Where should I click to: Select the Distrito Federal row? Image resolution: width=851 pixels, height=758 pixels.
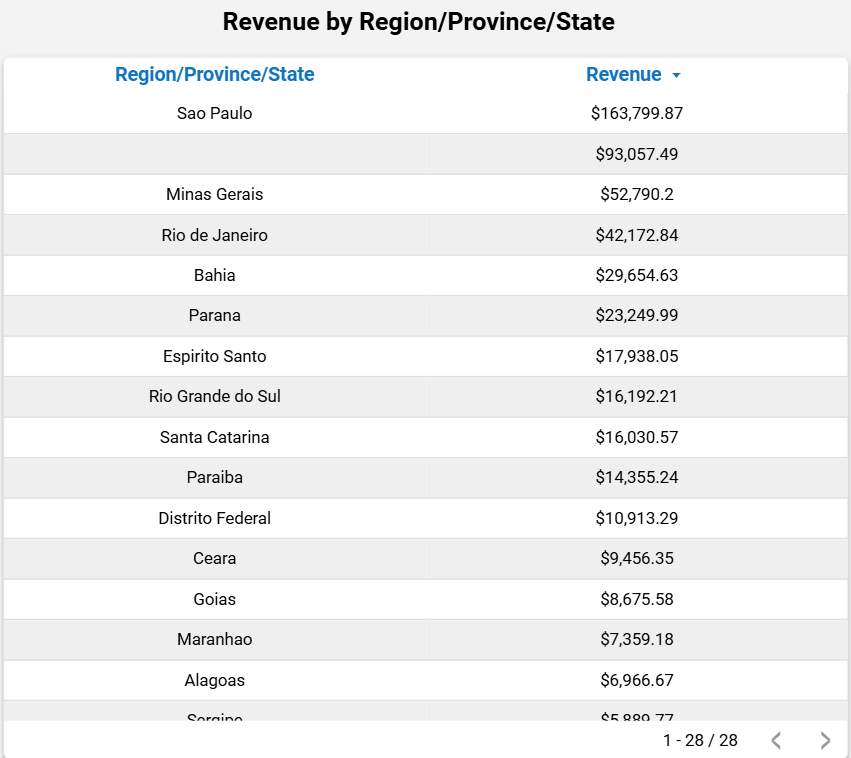click(x=214, y=518)
